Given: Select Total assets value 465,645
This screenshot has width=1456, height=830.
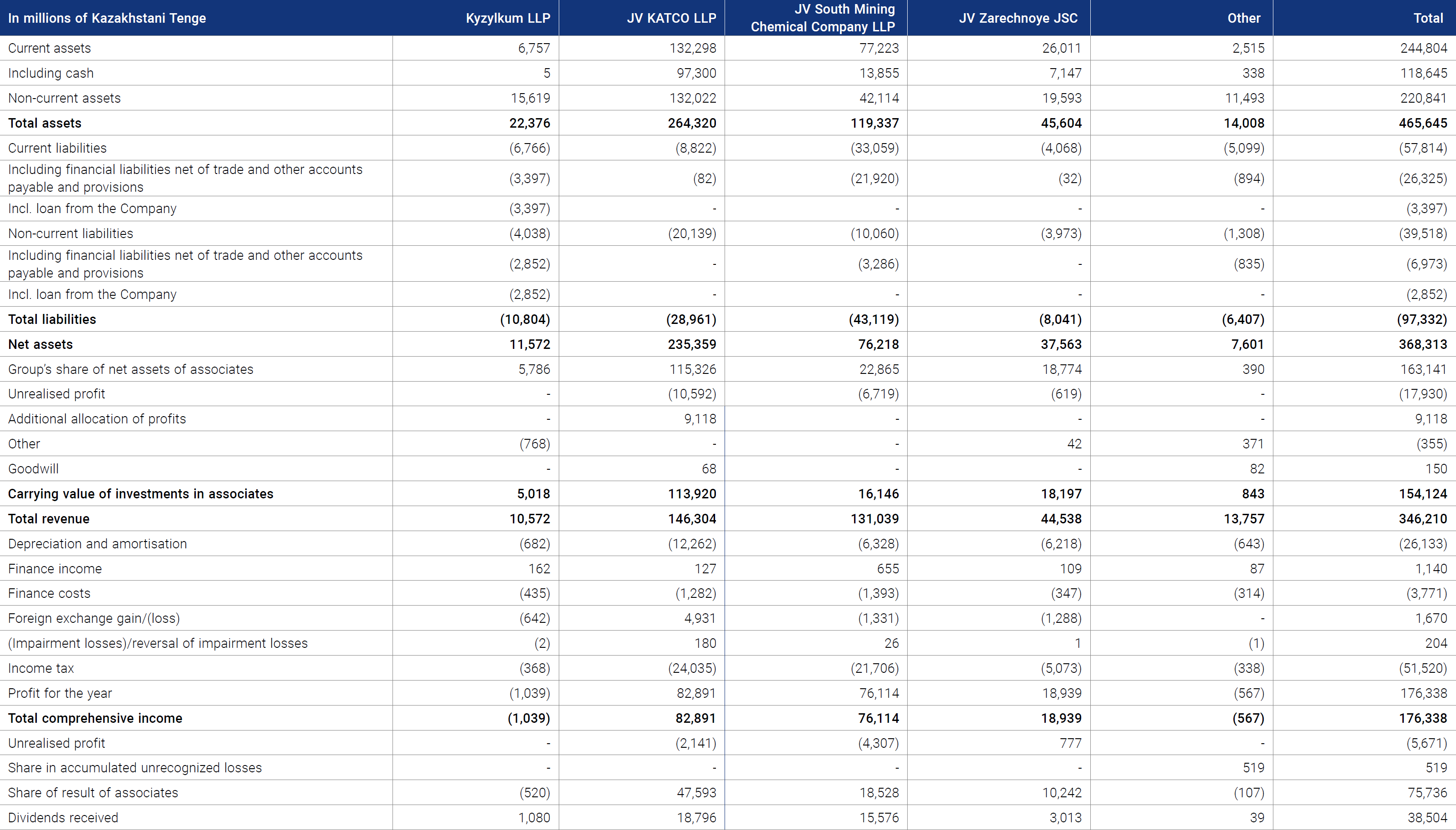Looking at the screenshot, I should pos(1423,123).
